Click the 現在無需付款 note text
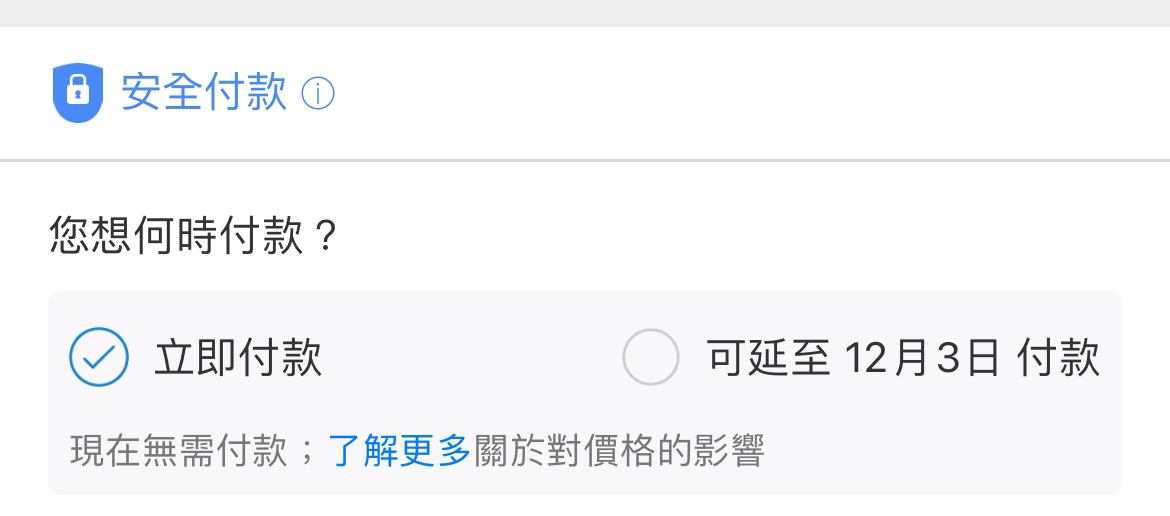The image size is (1170, 516). pos(178,450)
